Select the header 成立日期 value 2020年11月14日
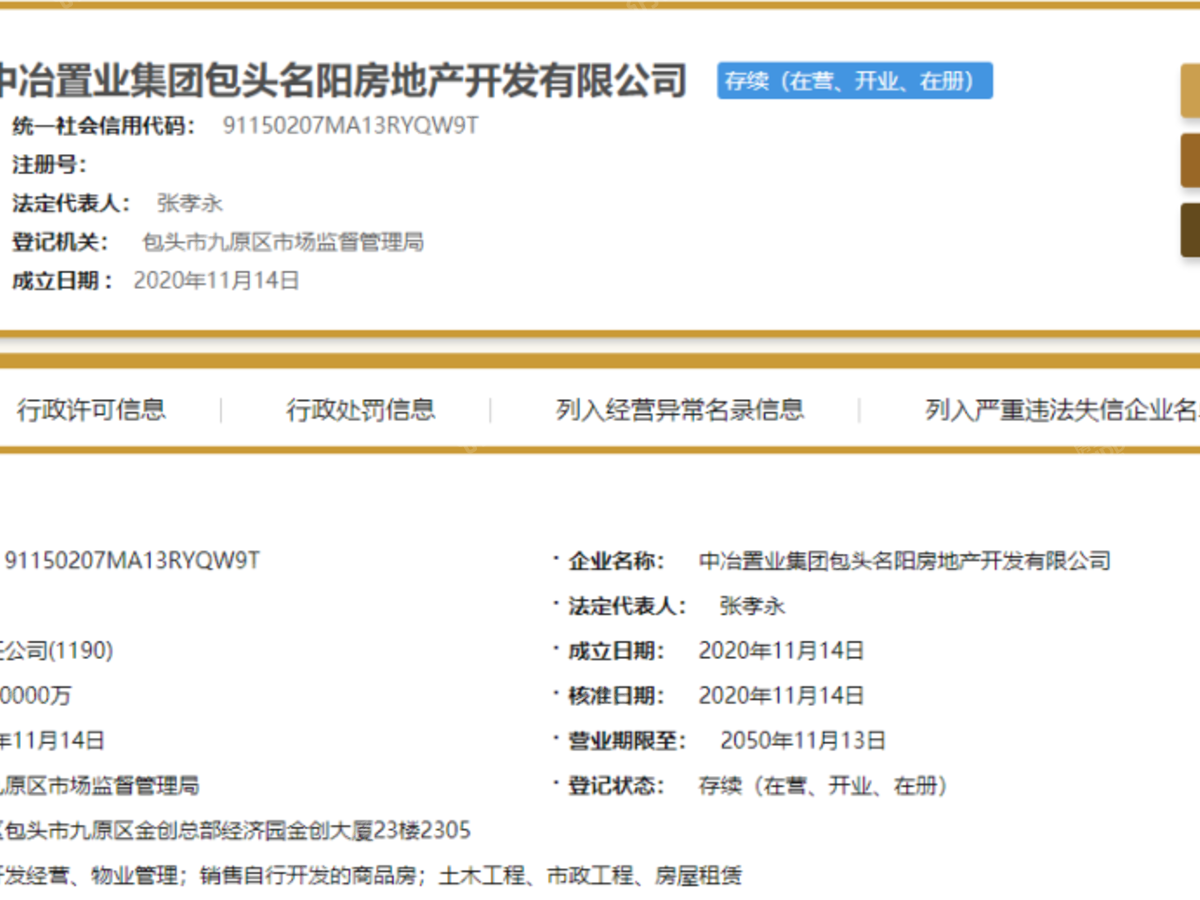The width and height of the screenshot is (1200, 900). pyautogui.click(x=216, y=280)
